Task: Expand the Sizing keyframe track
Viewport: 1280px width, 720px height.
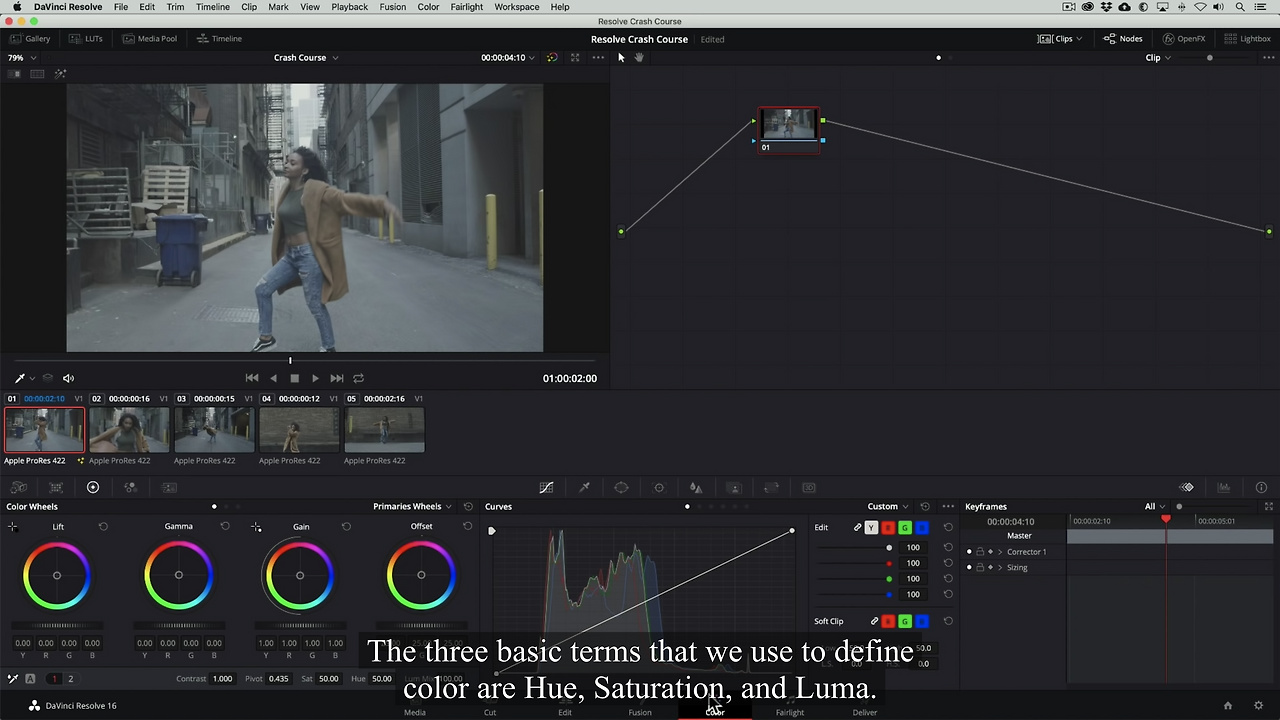Action: (999, 568)
